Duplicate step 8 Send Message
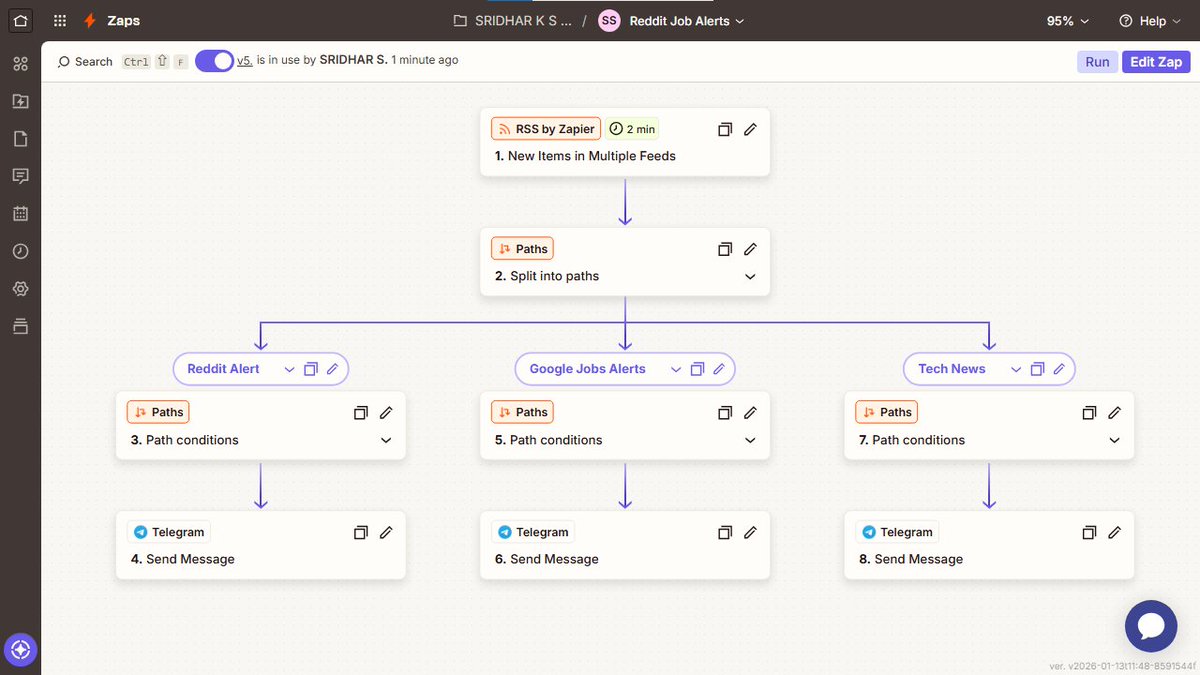The height and width of the screenshot is (675, 1200). pos(1089,533)
